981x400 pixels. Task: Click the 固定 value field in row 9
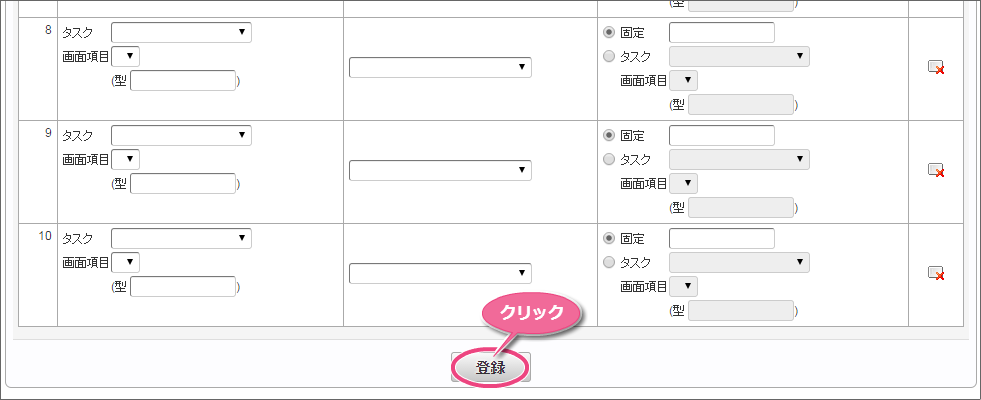pyautogui.click(x=722, y=135)
